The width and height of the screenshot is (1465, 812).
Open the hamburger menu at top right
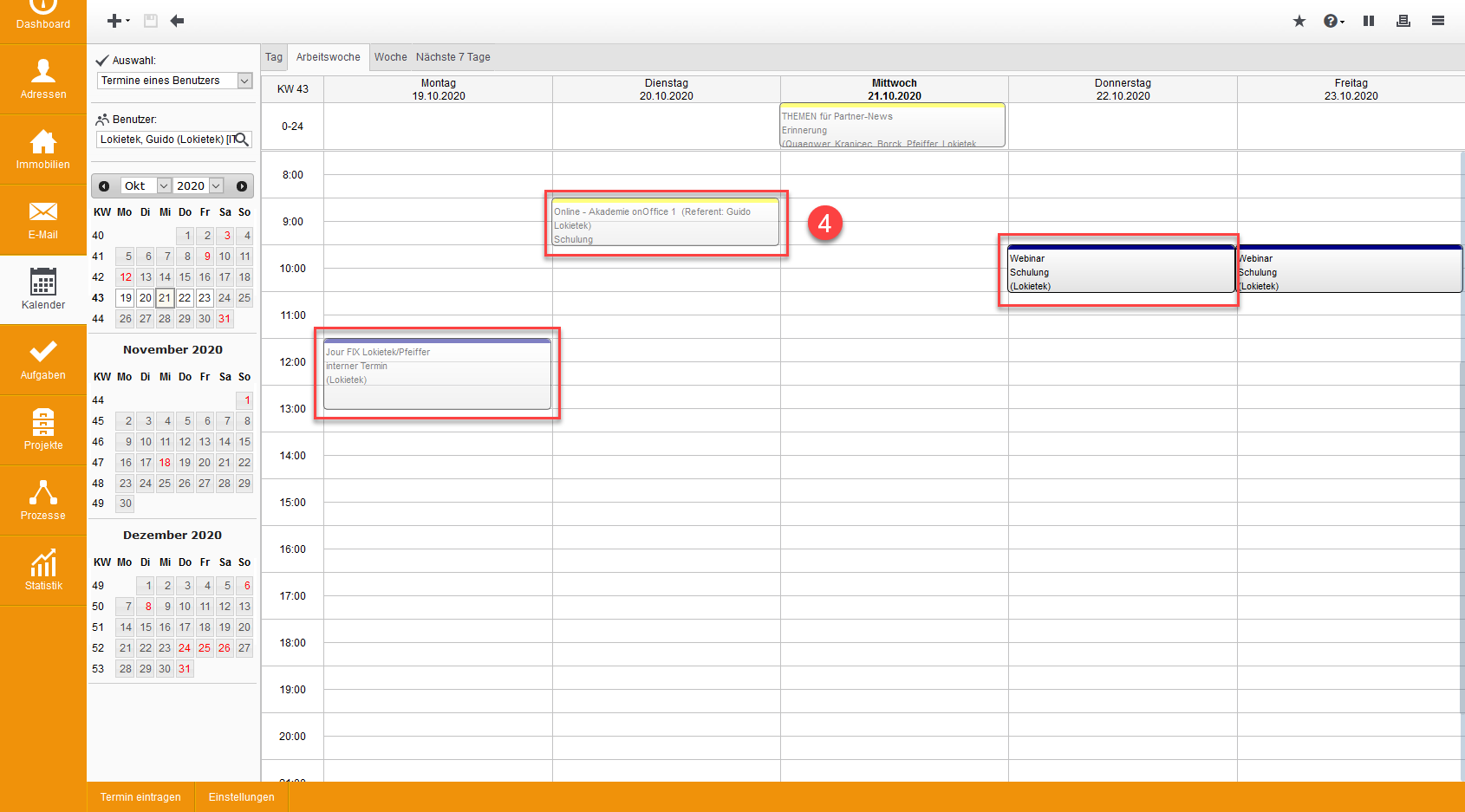[1437, 21]
